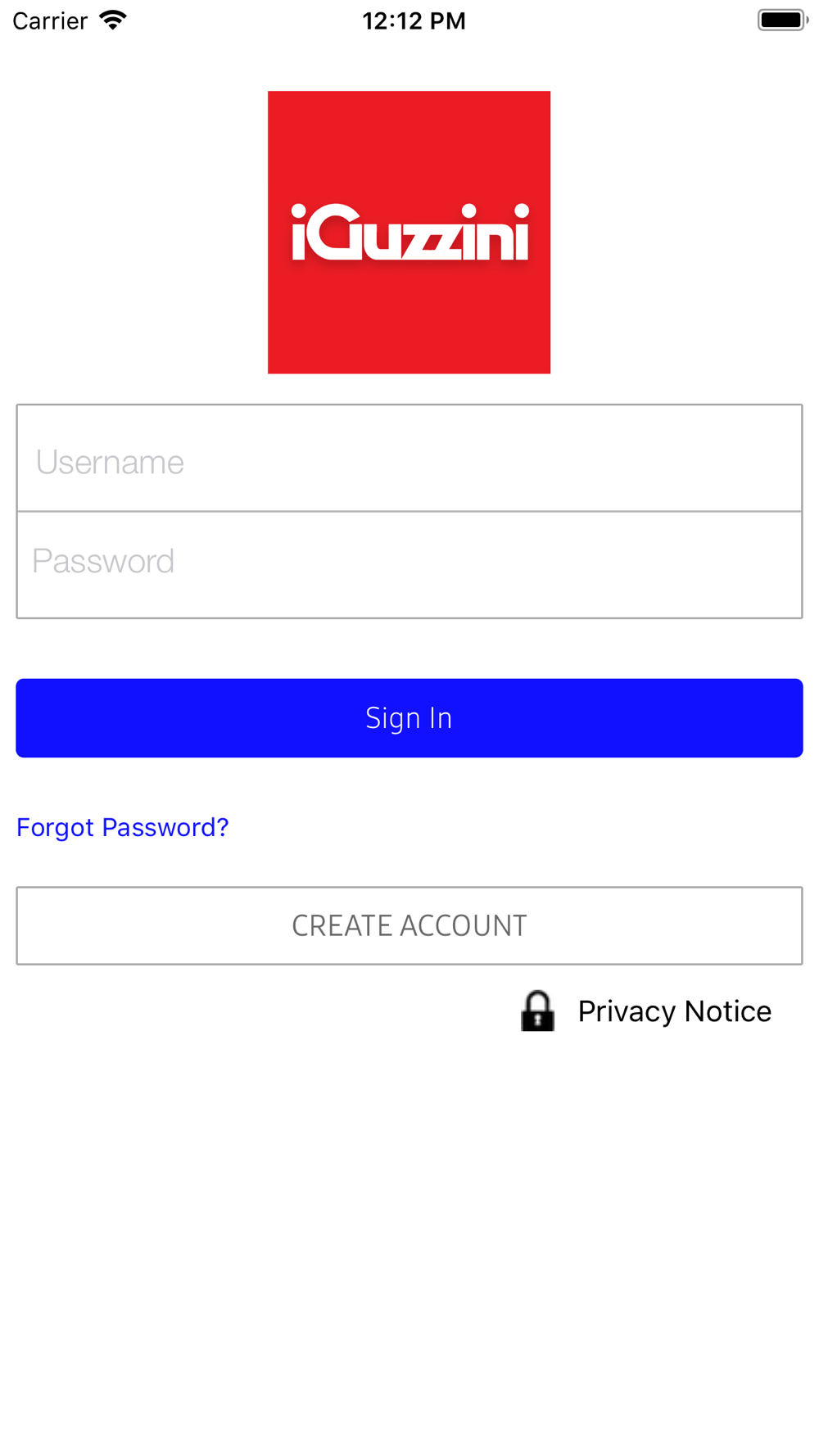The width and height of the screenshot is (819, 1456).
Task: Focus the Password input field
Action: tap(409, 565)
